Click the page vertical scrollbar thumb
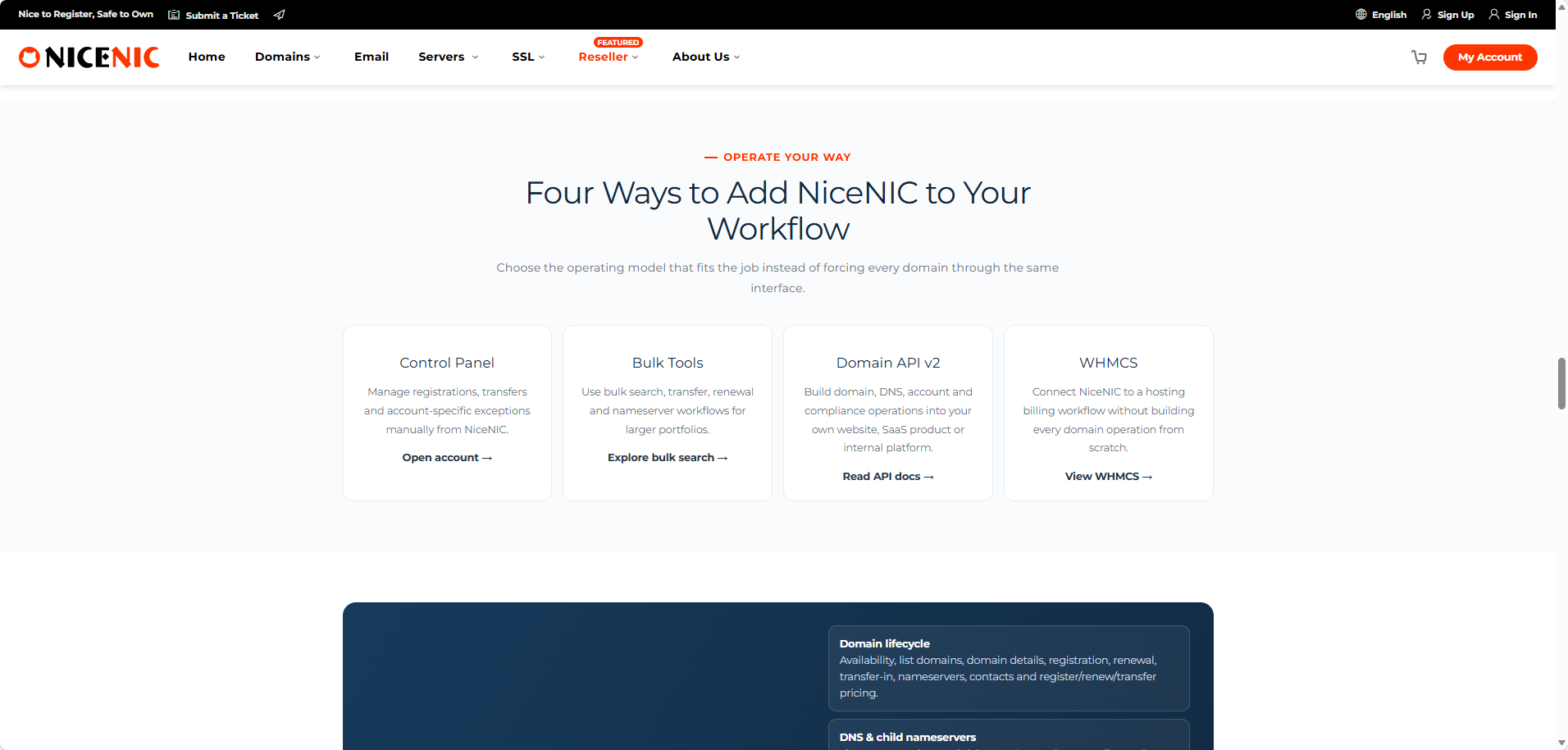1568x750 pixels. coord(1561,383)
